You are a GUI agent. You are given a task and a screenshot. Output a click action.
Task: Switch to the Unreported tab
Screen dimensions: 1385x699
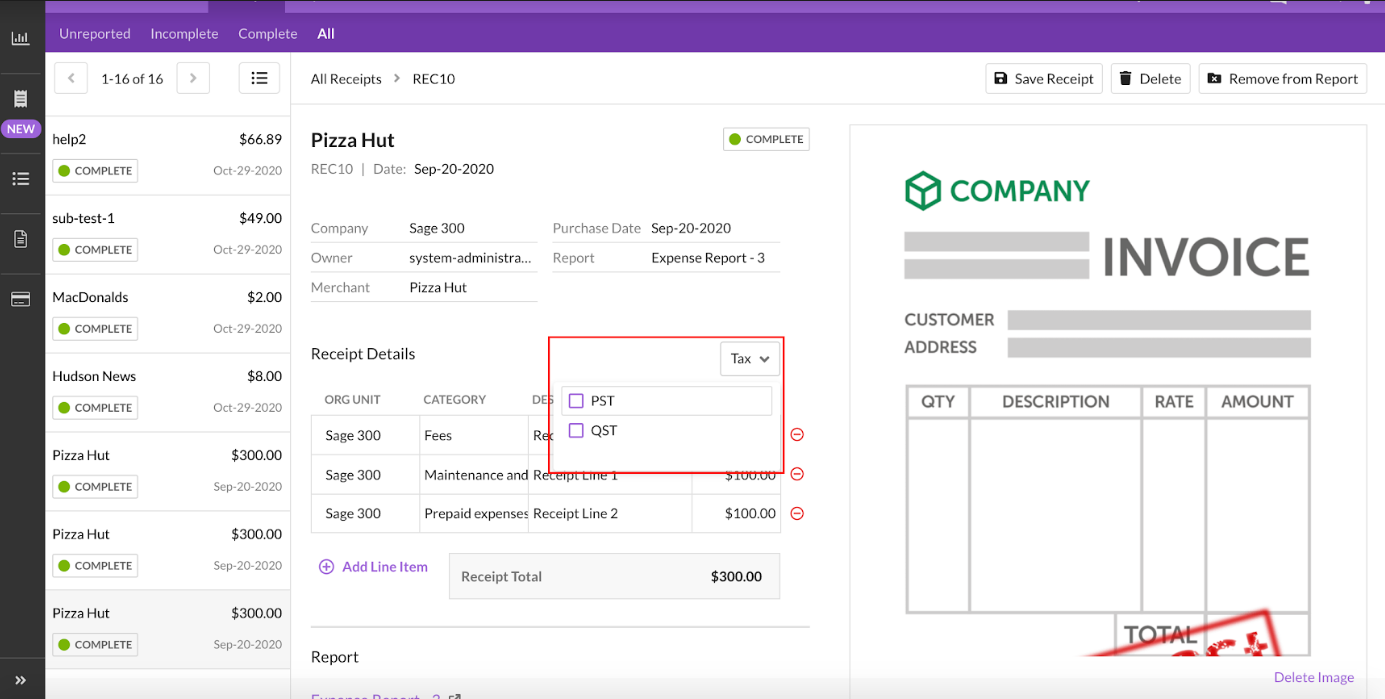coord(95,33)
